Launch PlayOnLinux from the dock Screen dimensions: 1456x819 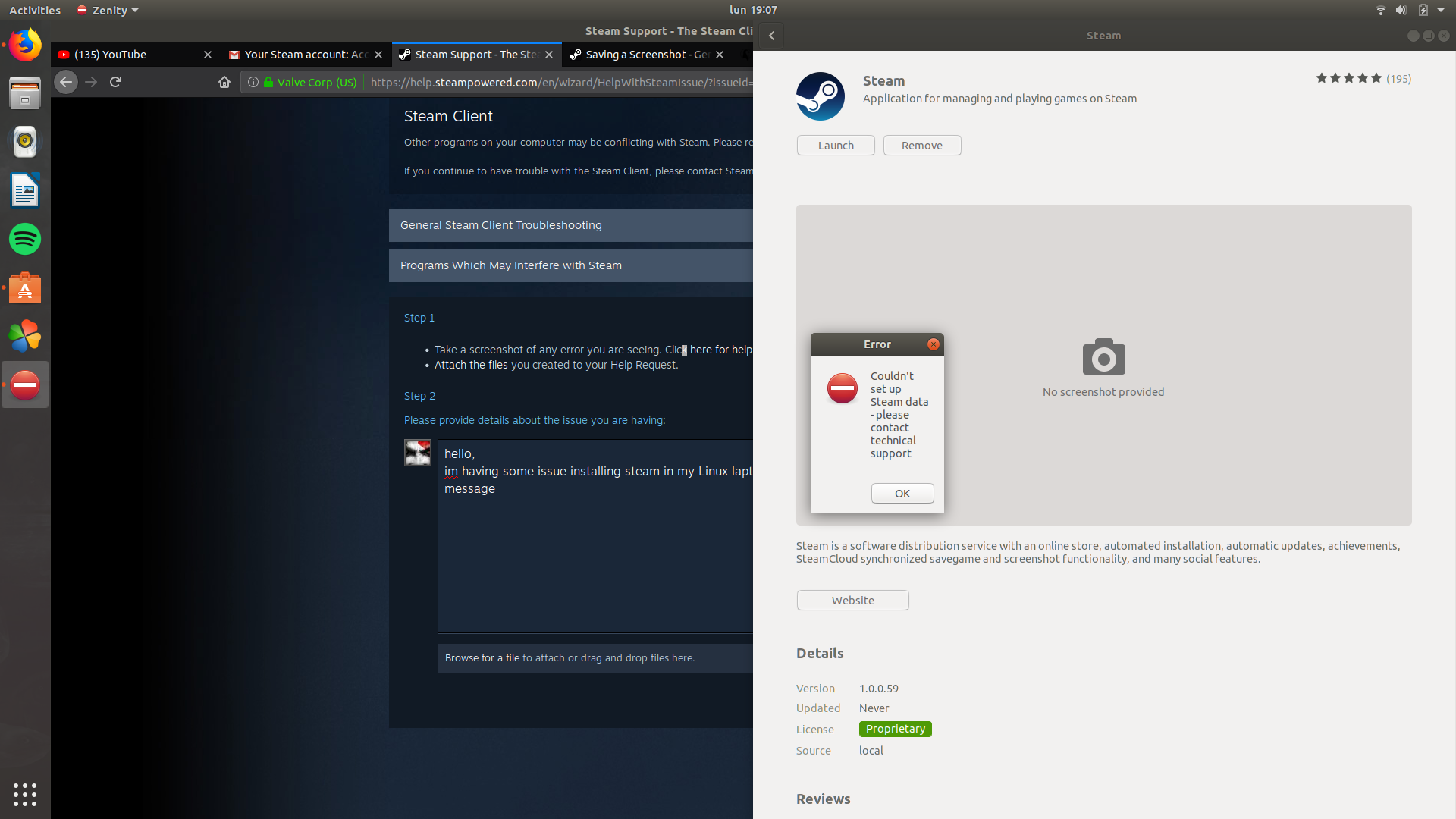[x=25, y=336]
